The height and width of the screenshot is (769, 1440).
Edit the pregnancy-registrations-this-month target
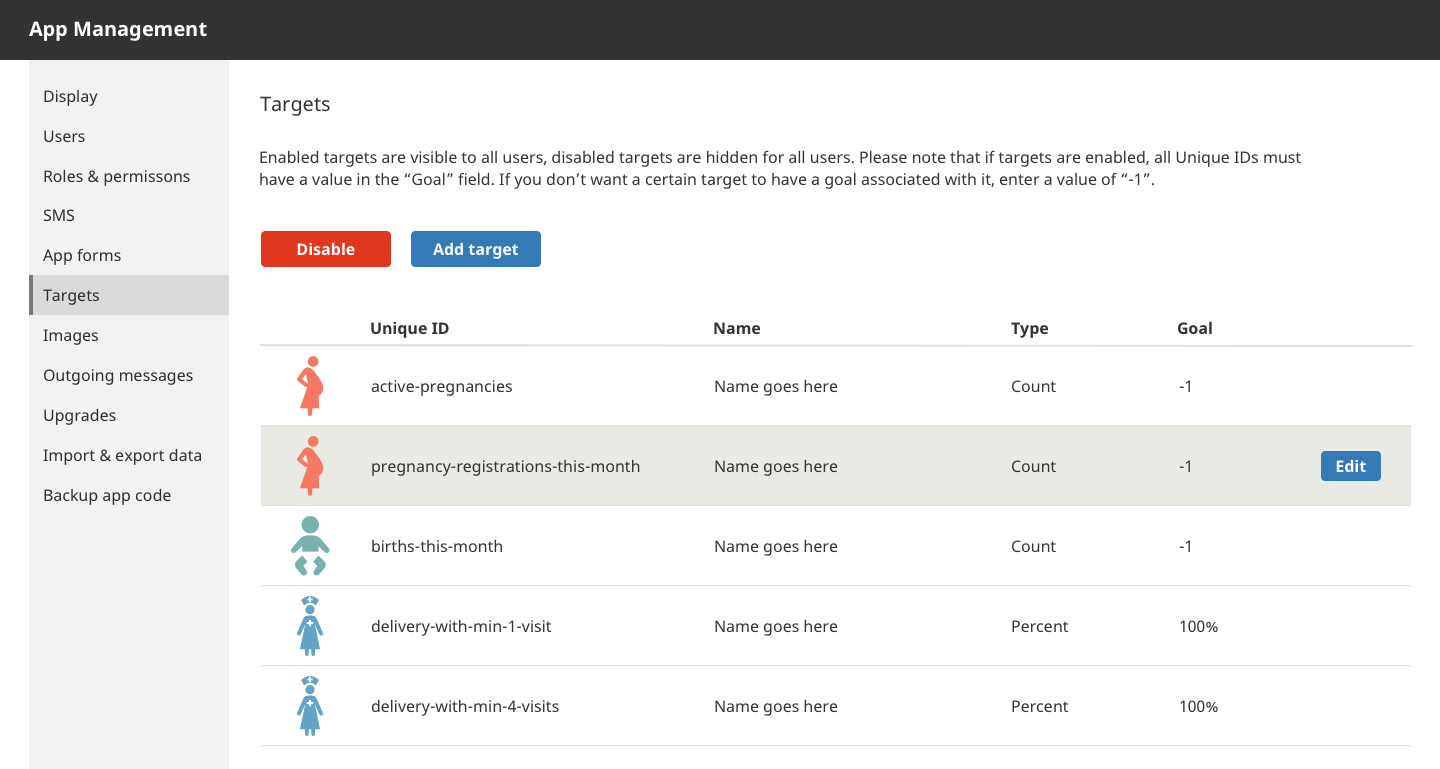click(x=1351, y=466)
